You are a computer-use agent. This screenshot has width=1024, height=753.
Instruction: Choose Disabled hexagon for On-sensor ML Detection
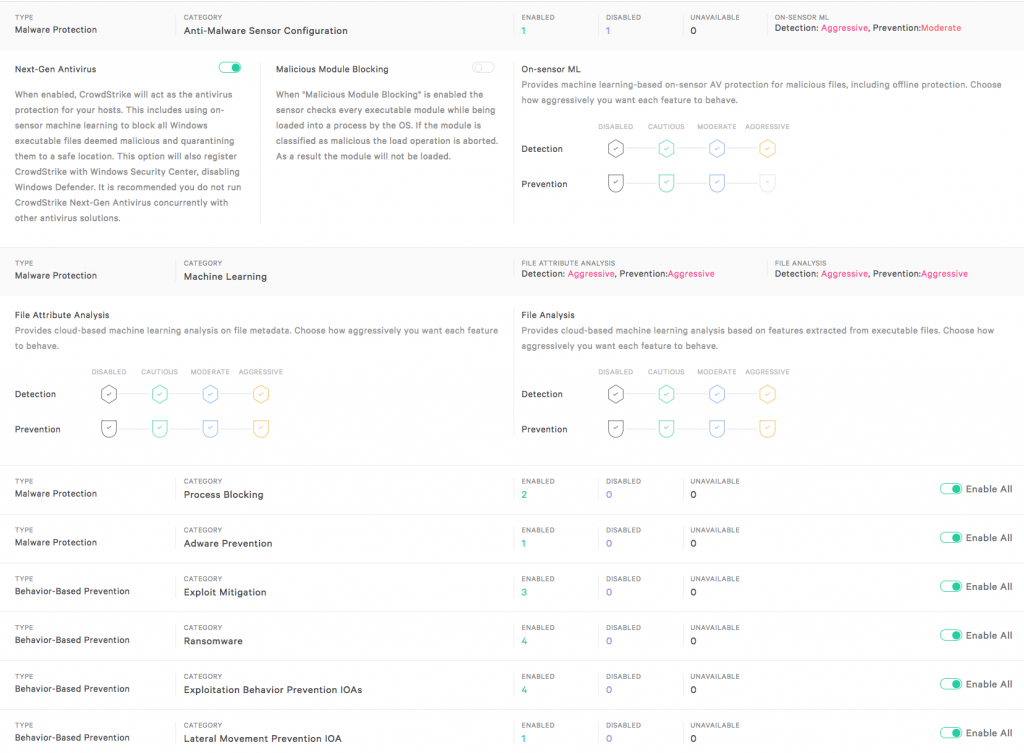point(616,149)
